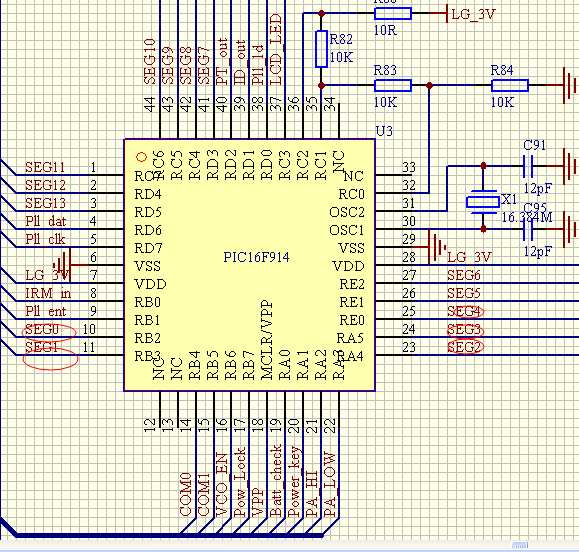Select the Power_key net label
The height and width of the screenshot is (552, 579).
click(294, 481)
